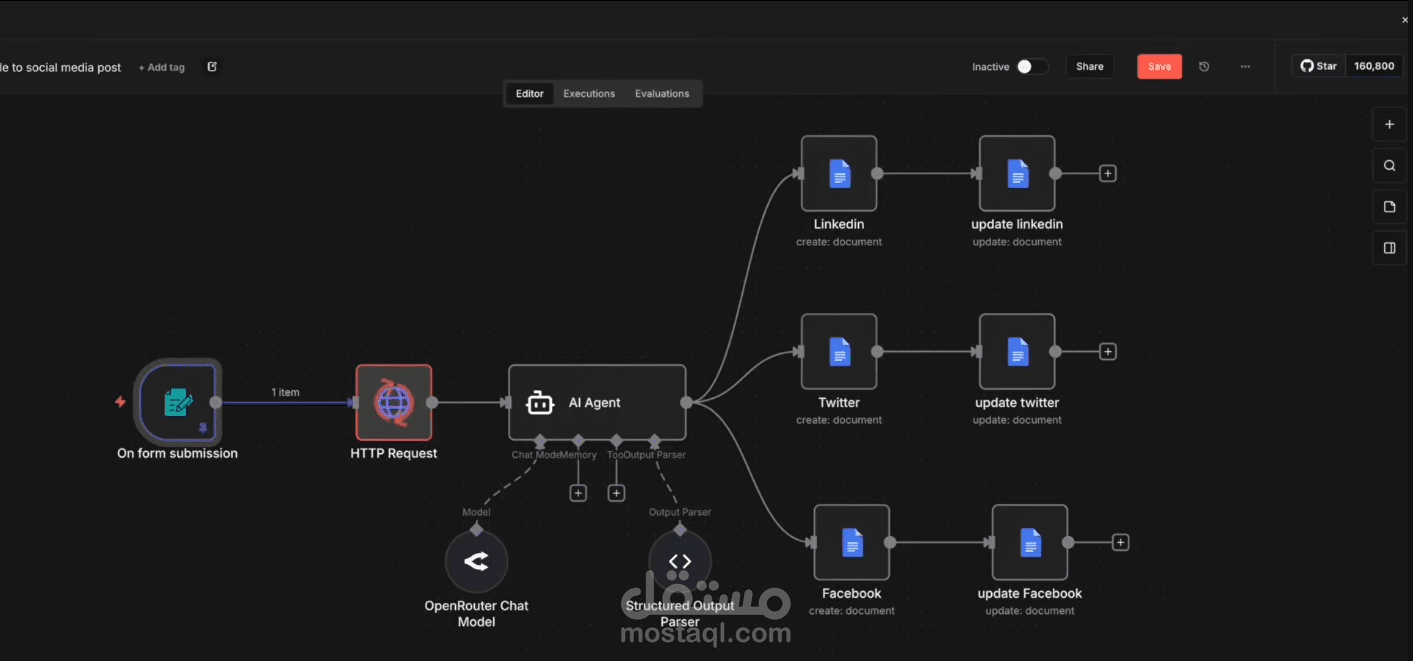The width and height of the screenshot is (1413, 661).
Task: Click the Memory connector diamond on AI Agent
Action: point(578,440)
